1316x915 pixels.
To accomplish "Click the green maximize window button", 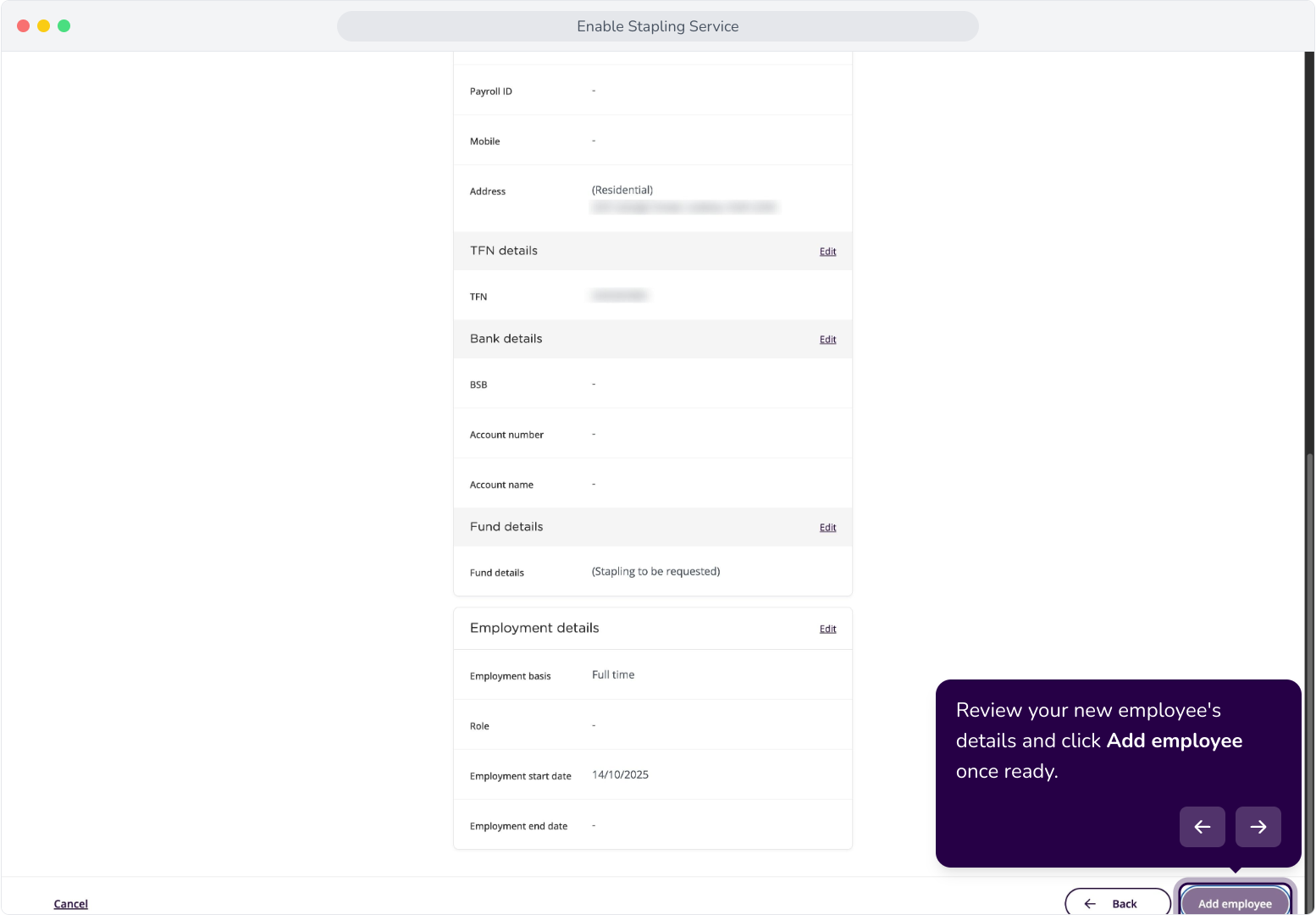I will 64,26.
